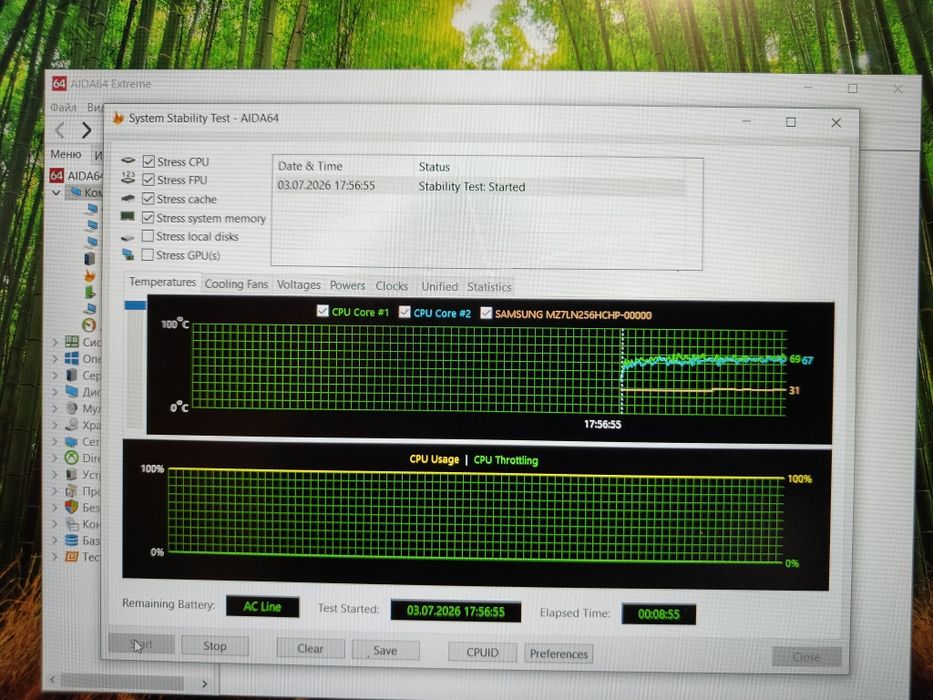Enable the Stress local disks checkbox

point(148,236)
